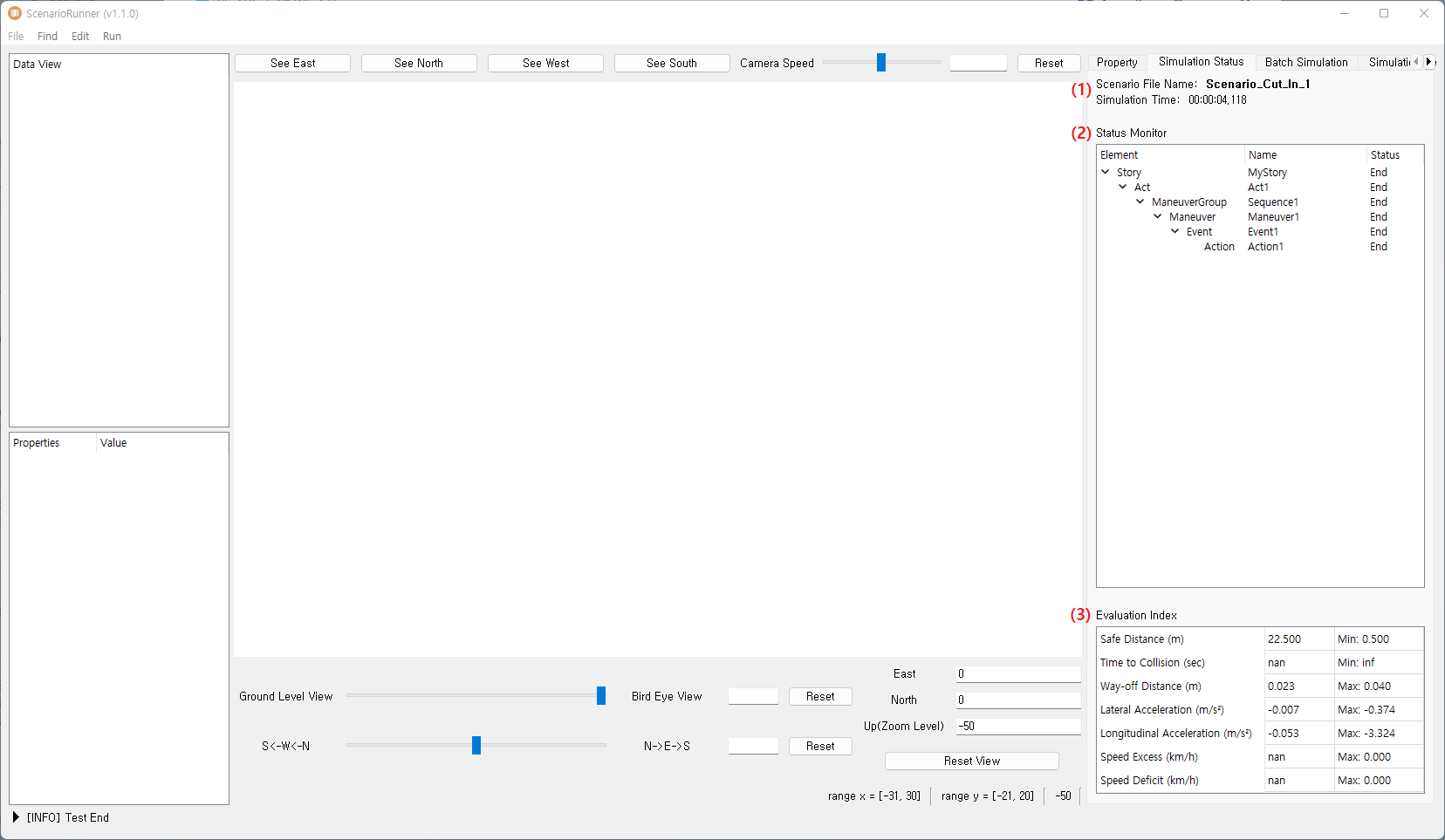Open the Run menu
The width and height of the screenshot is (1445, 840).
(x=112, y=37)
